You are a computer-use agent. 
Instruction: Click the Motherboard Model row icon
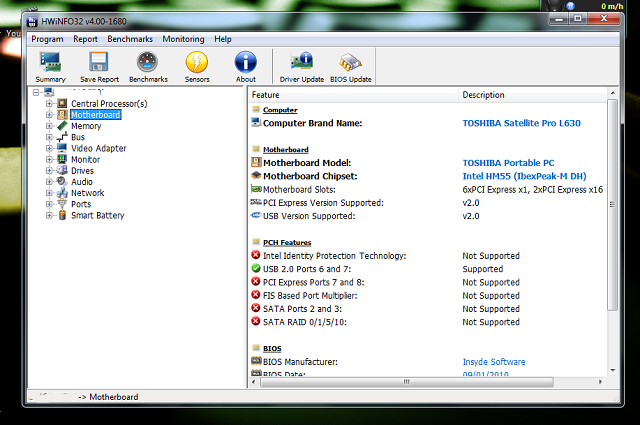pyautogui.click(x=256, y=162)
